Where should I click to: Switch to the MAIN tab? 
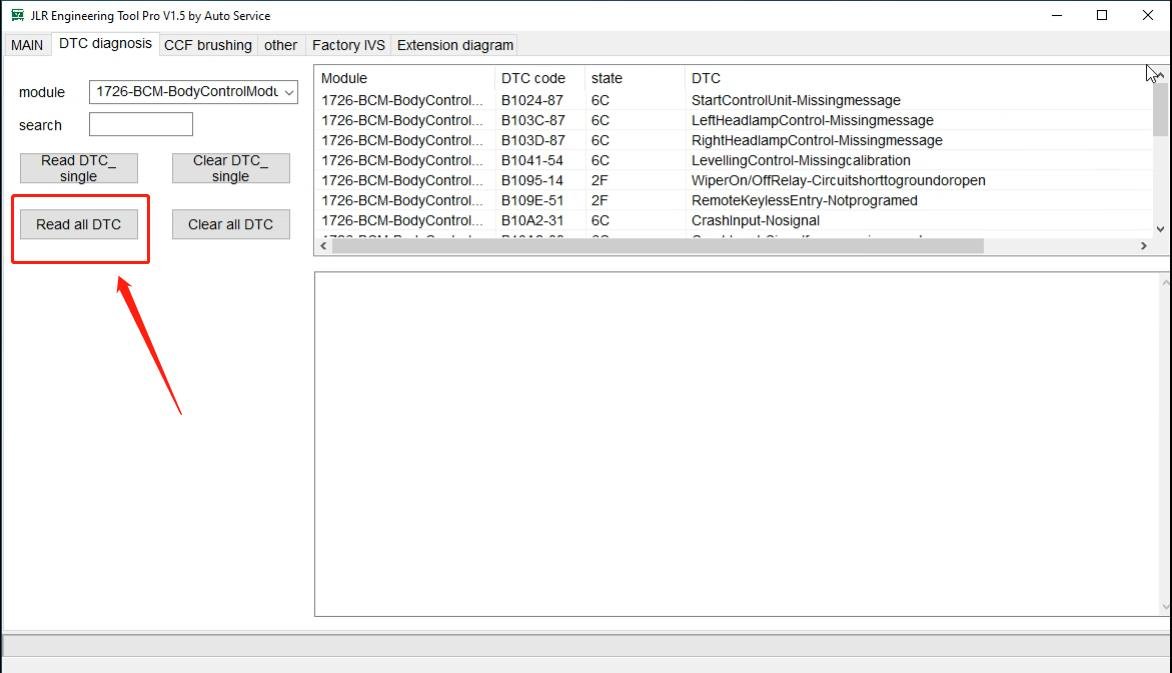coord(27,45)
